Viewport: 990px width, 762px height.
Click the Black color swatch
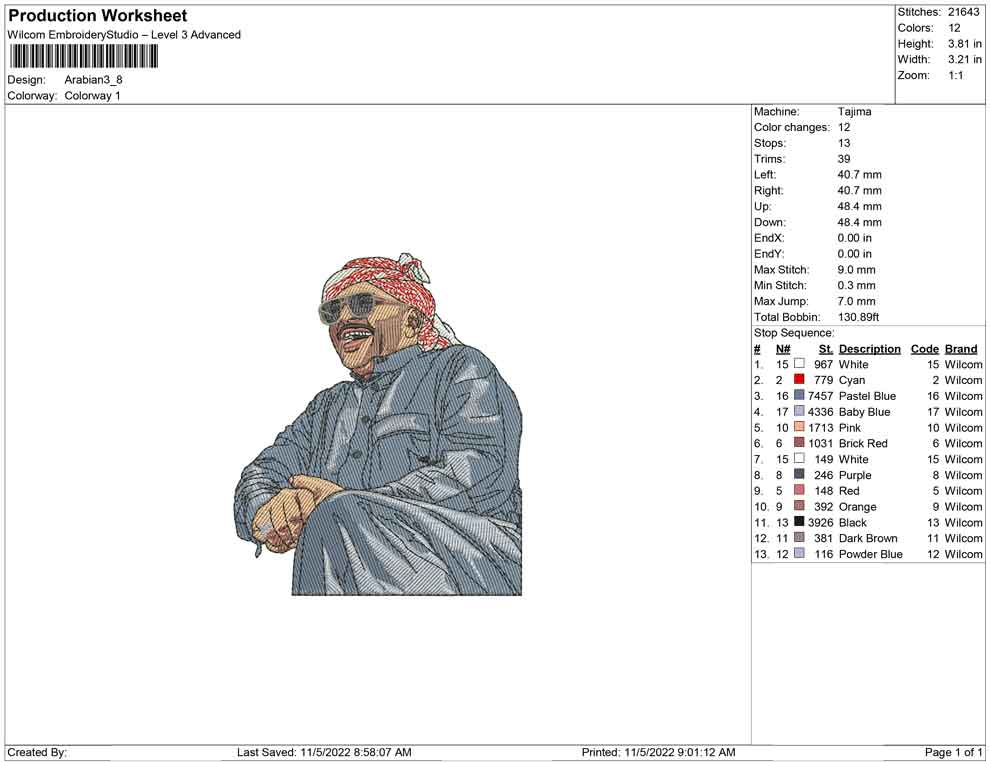pos(799,521)
